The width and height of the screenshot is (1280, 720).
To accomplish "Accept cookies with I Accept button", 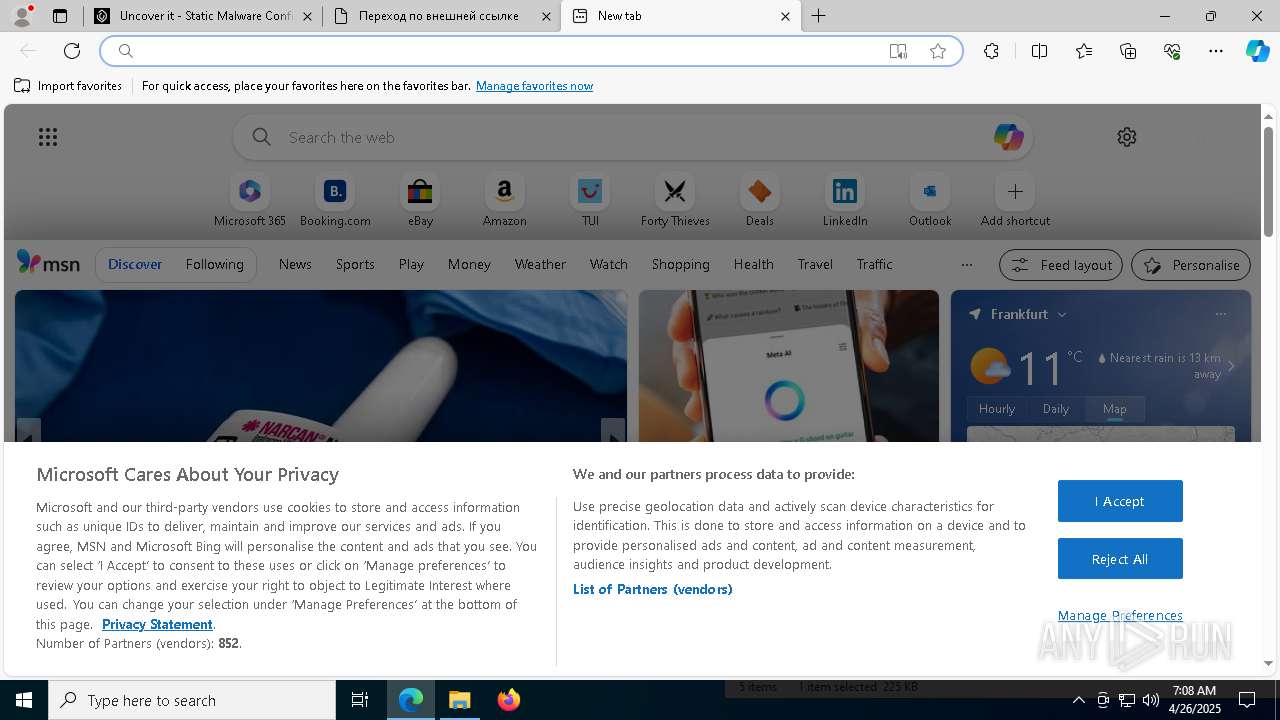I will [x=1120, y=501].
